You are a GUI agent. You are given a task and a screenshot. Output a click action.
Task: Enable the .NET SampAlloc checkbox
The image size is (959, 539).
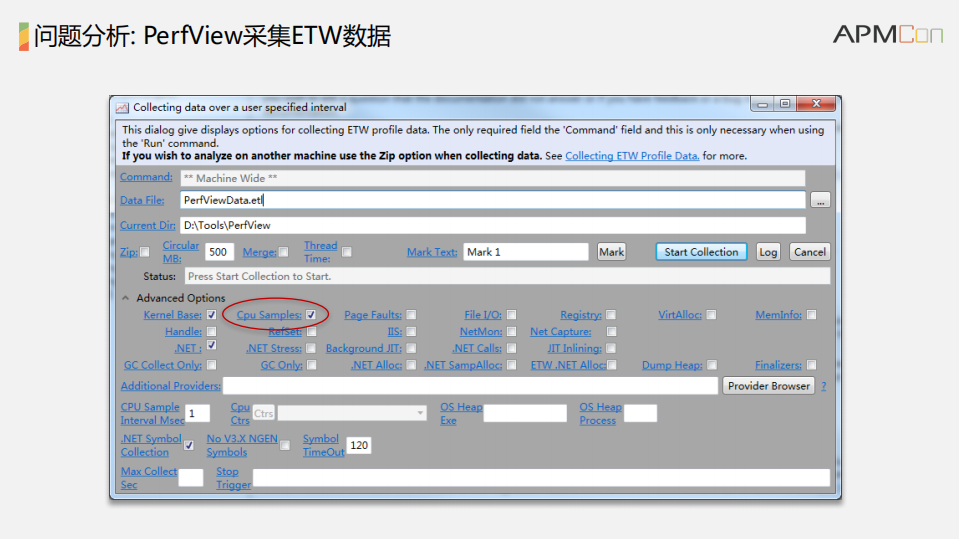[511, 365]
